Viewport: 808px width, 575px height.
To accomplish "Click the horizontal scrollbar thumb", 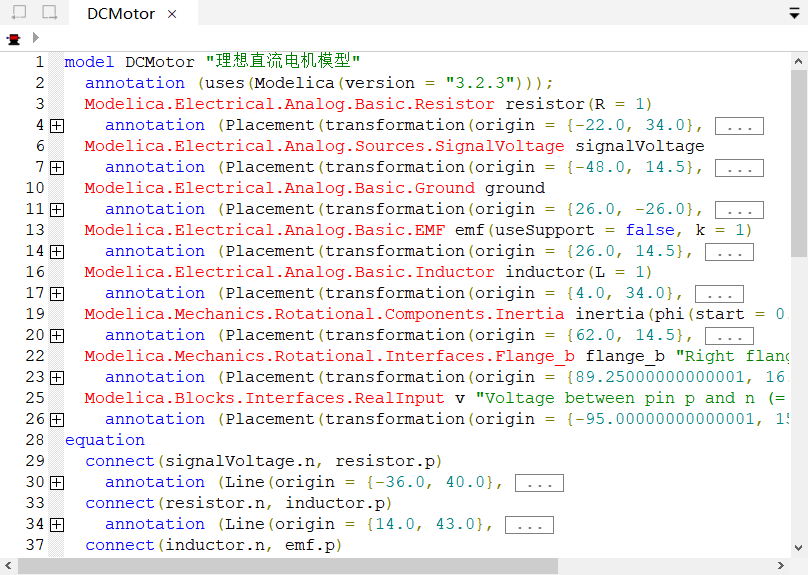I will (288, 566).
